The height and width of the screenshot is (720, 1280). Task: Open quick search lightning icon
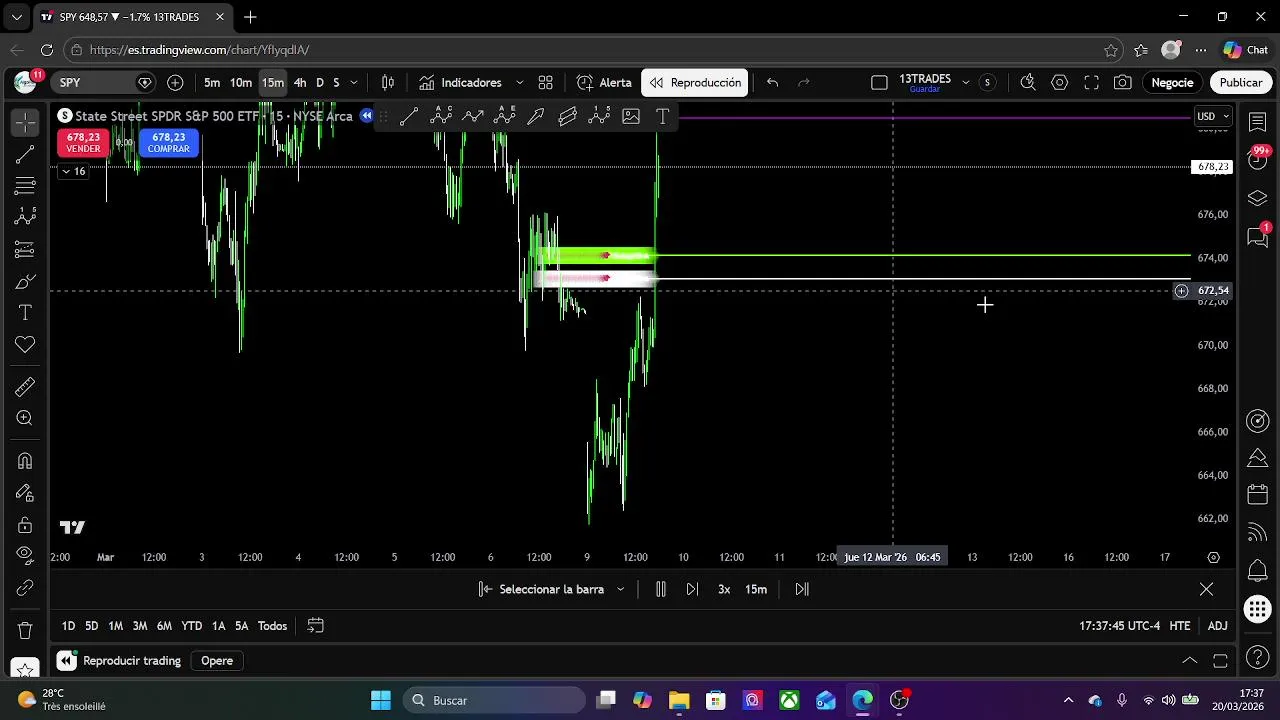pyautogui.click(x=1028, y=83)
